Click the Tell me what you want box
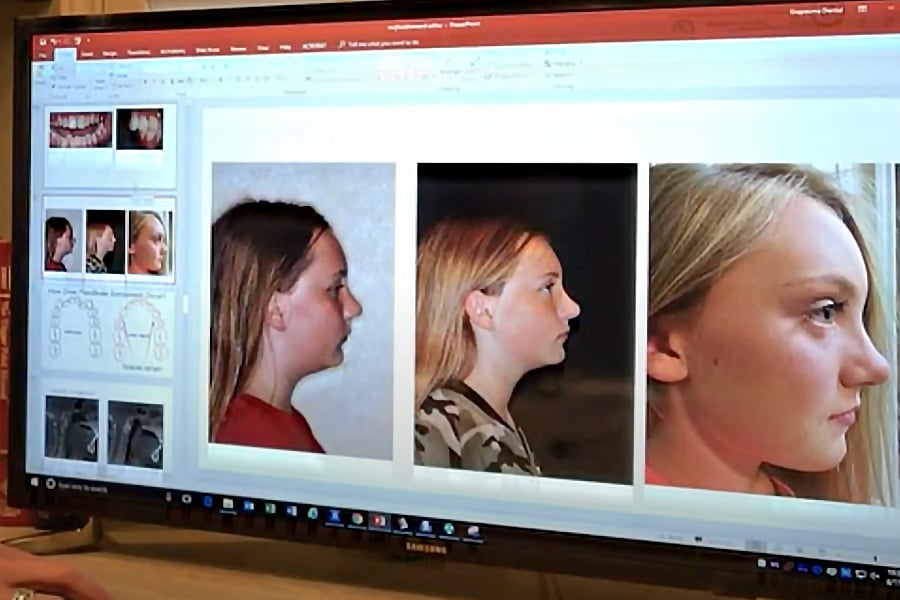Image resolution: width=900 pixels, height=600 pixels. (381, 44)
